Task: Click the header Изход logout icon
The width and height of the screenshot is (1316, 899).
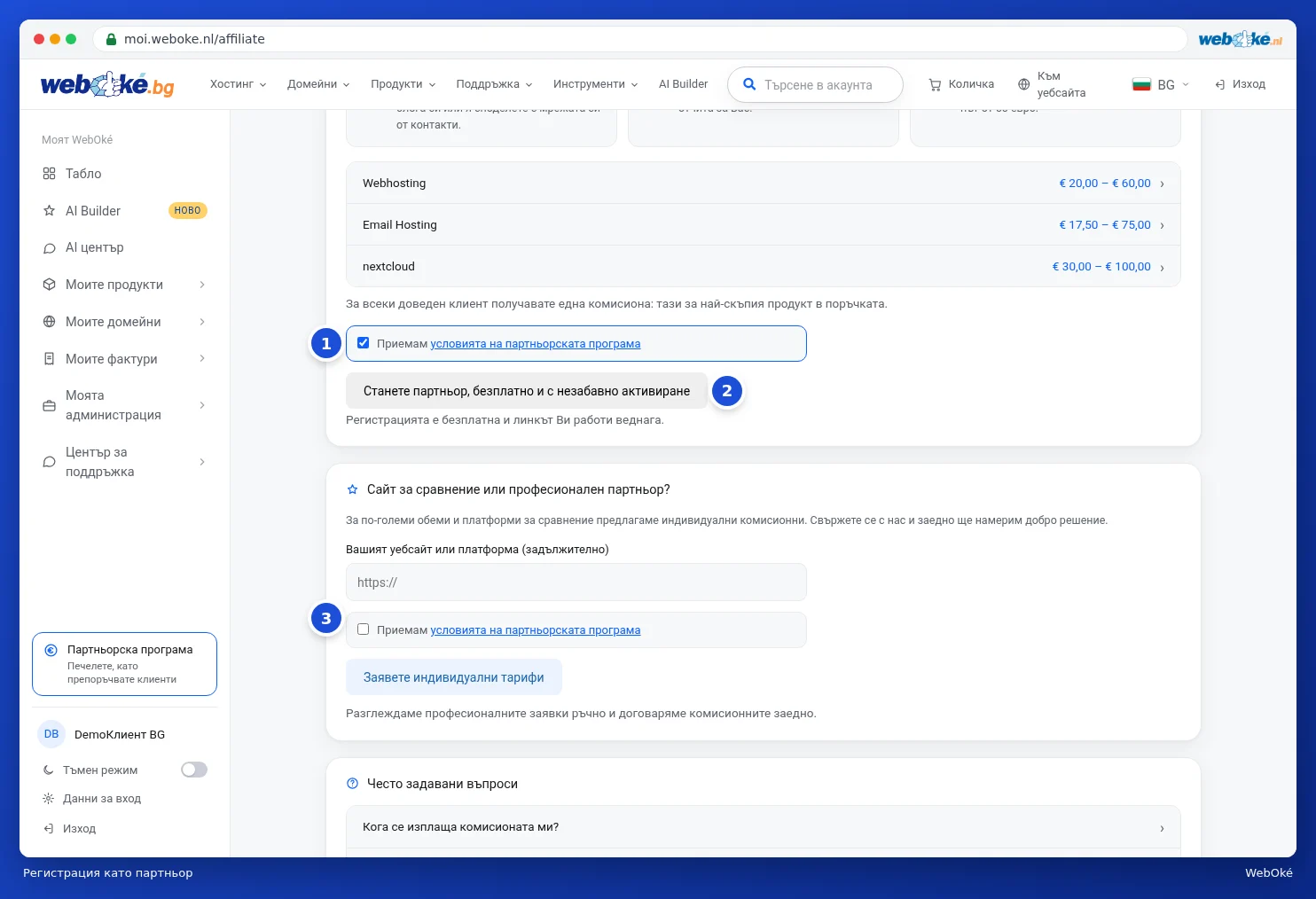Action: pos(1220,84)
